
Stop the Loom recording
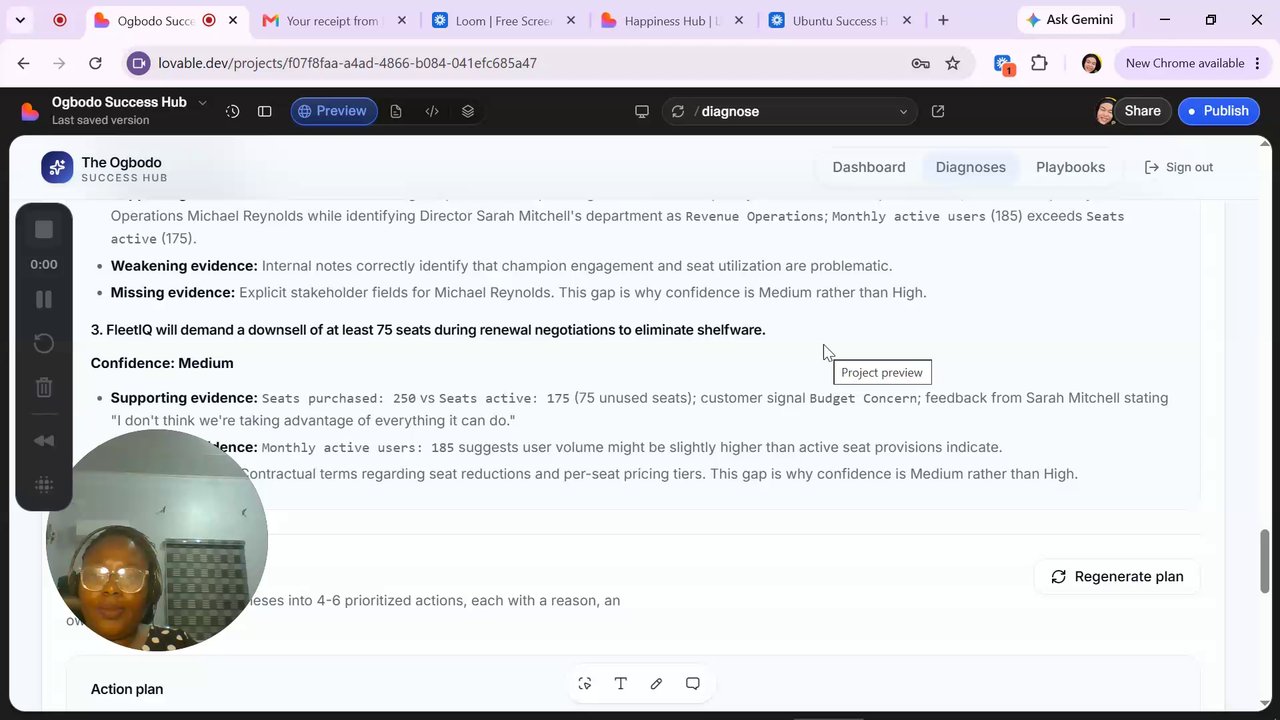(44, 230)
